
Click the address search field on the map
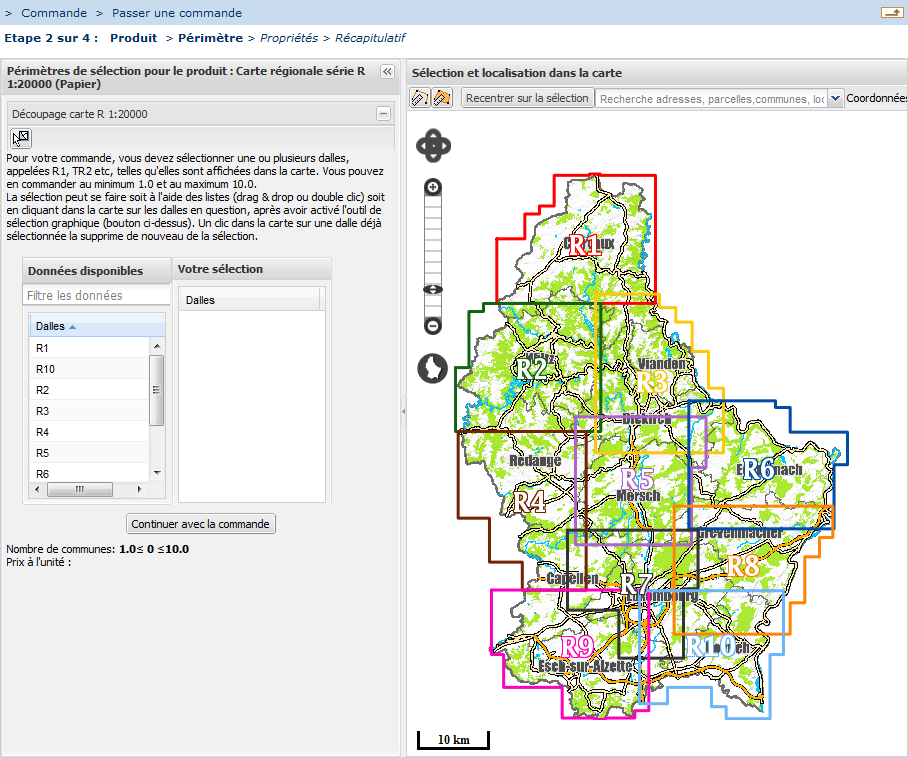[710, 99]
